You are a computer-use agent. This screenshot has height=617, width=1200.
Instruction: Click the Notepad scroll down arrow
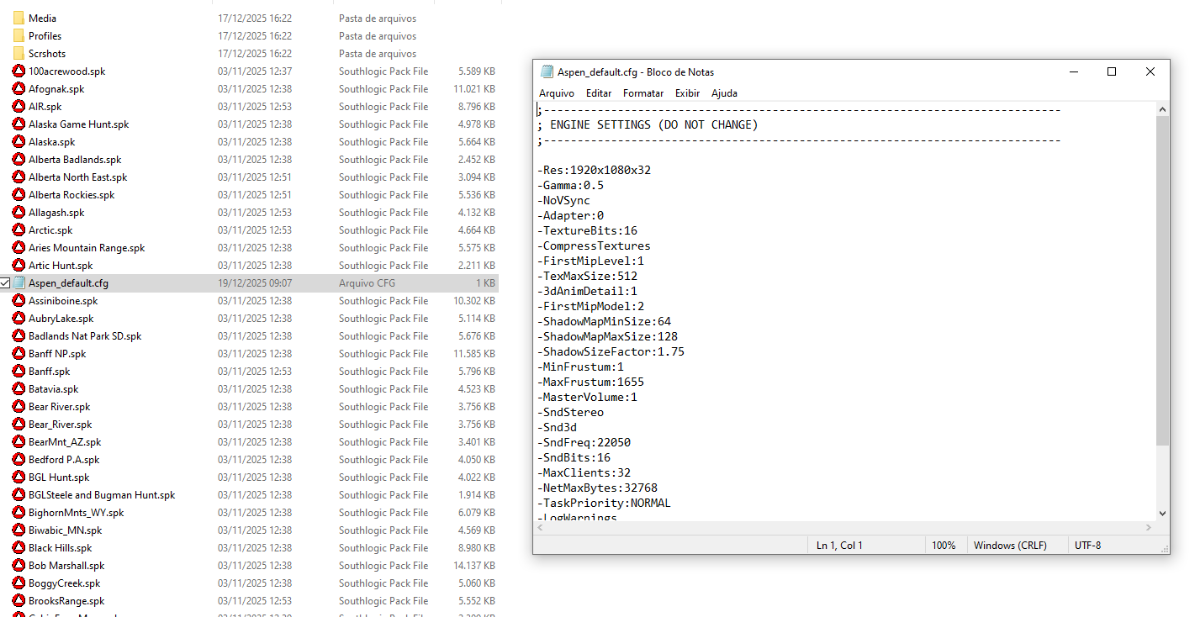[1162, 513]
